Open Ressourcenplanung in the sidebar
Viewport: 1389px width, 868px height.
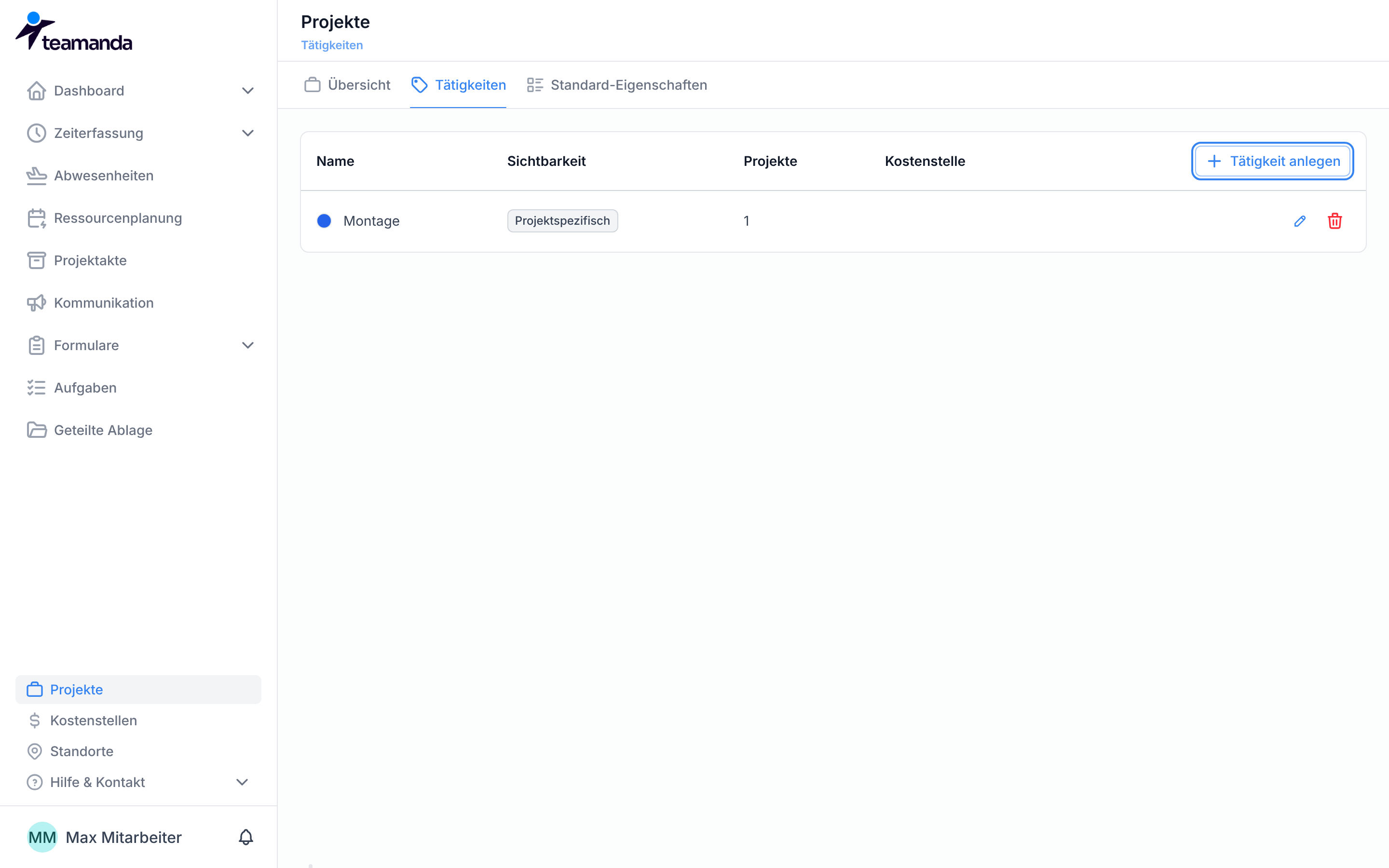pyautogui.click(x=138, y=218)
